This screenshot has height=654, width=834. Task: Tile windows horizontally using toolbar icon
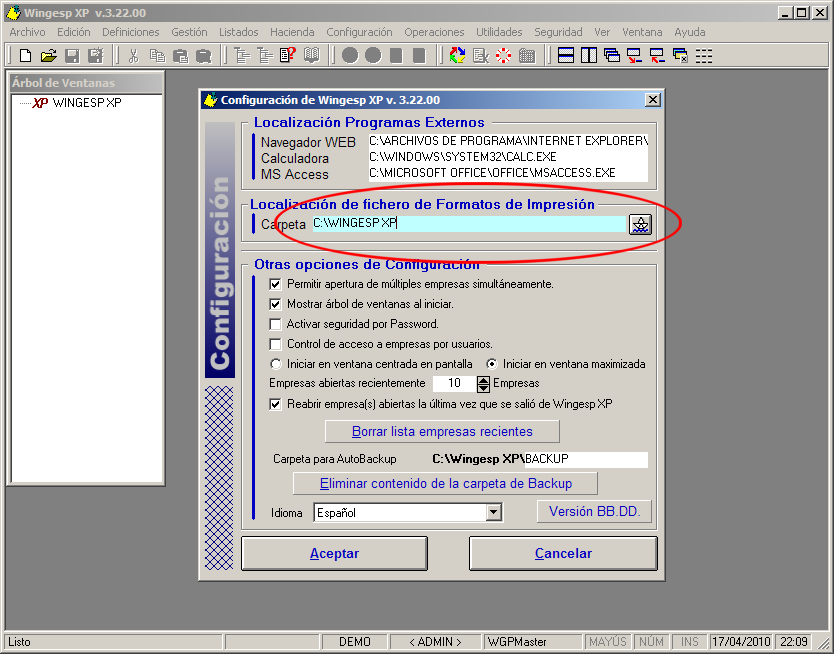click(x=566, y=55)
